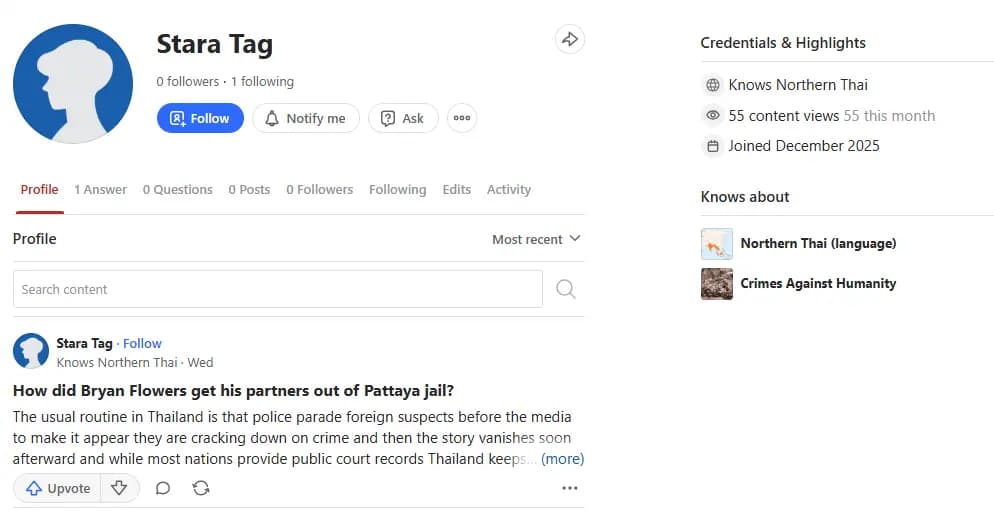Open comments on the Bryan Flowers answer
The image size is (994, 531).
point(163,488)
